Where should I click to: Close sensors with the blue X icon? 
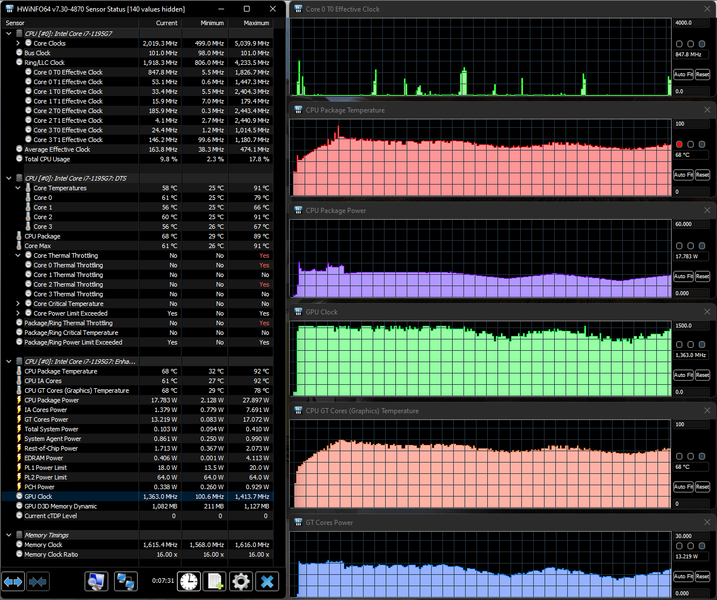click(x=266, y=581)
